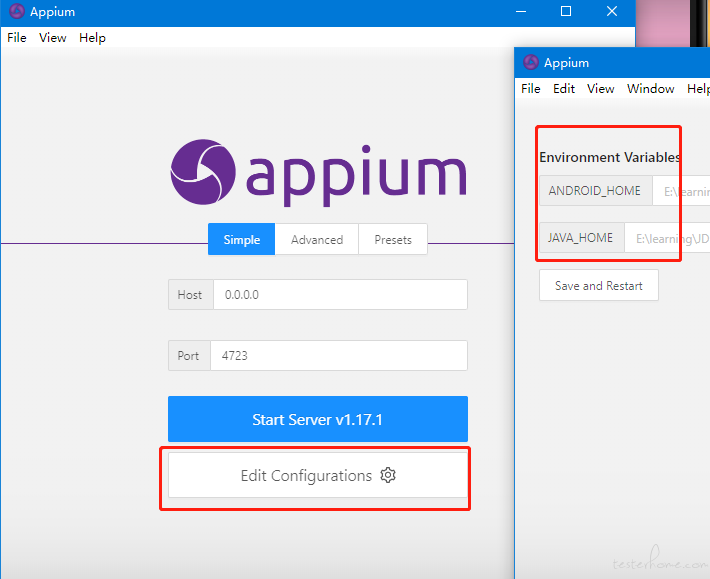
Task: Click ANDROID_HOME path input field
Action: [x=681, y=191]
